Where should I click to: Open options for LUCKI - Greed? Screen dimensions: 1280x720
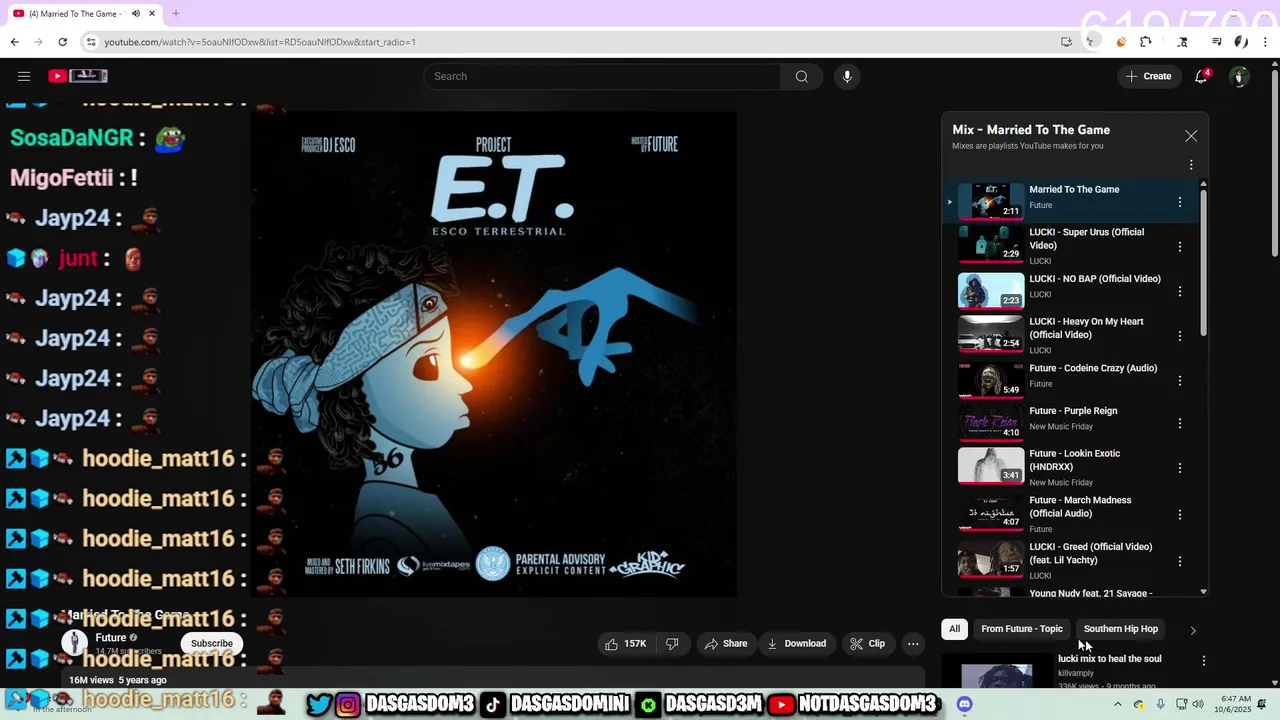click(x=1180, y=562)
